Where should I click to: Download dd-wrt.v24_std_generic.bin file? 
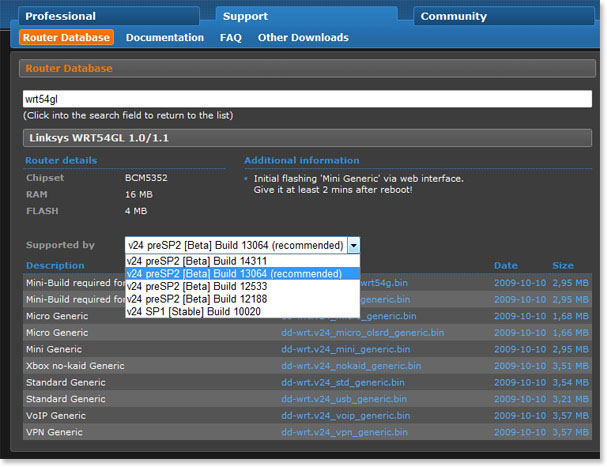pos(343,383)
